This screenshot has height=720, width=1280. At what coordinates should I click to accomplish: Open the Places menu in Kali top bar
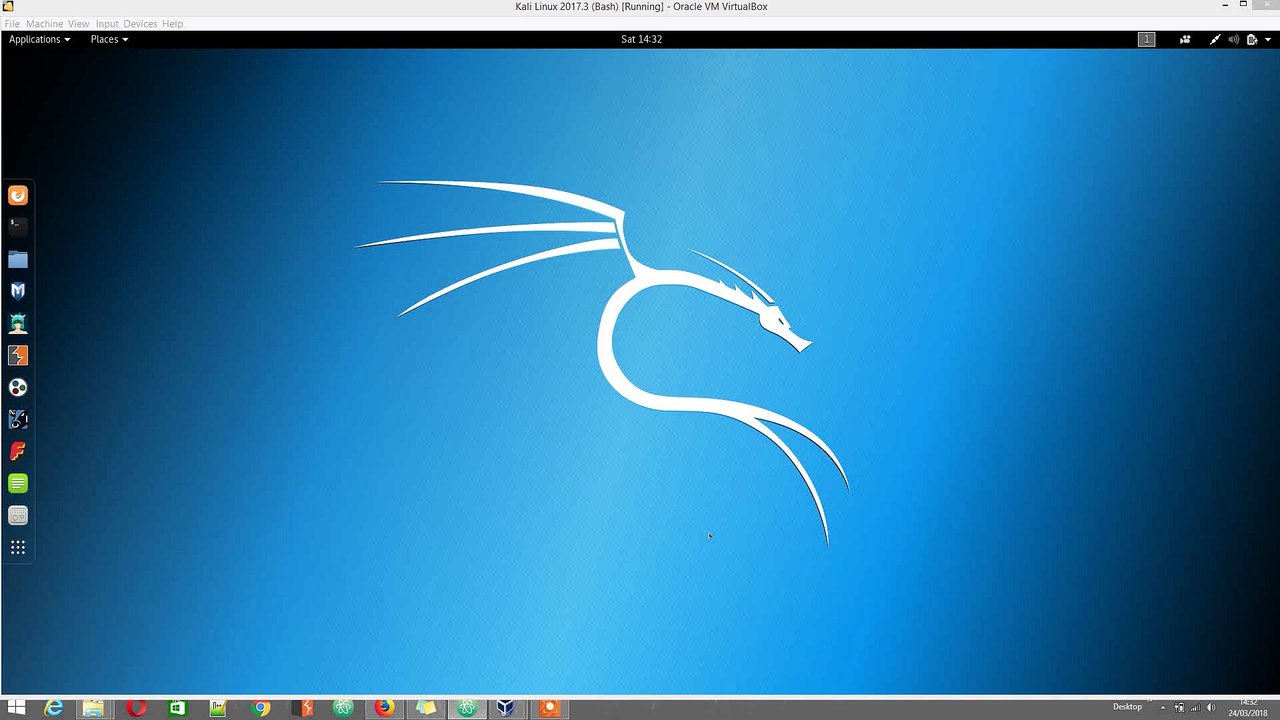click(109, 39)
